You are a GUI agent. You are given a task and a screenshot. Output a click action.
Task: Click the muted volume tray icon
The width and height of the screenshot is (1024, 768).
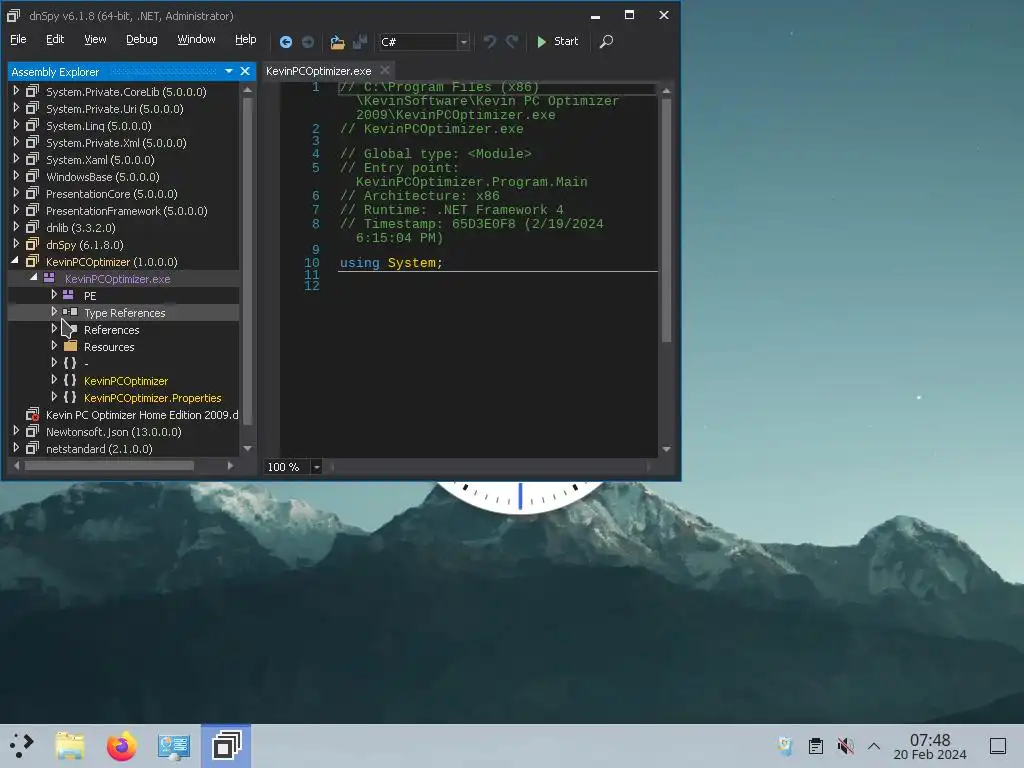(x=845, y=746)
